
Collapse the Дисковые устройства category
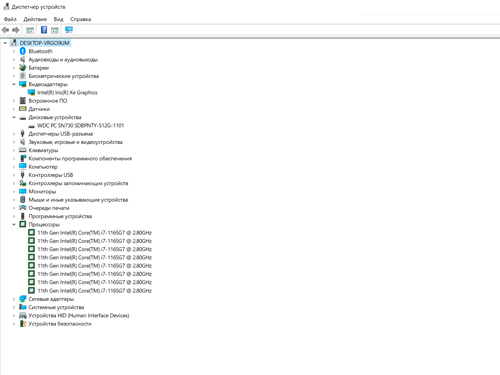[x=14, y=117]
